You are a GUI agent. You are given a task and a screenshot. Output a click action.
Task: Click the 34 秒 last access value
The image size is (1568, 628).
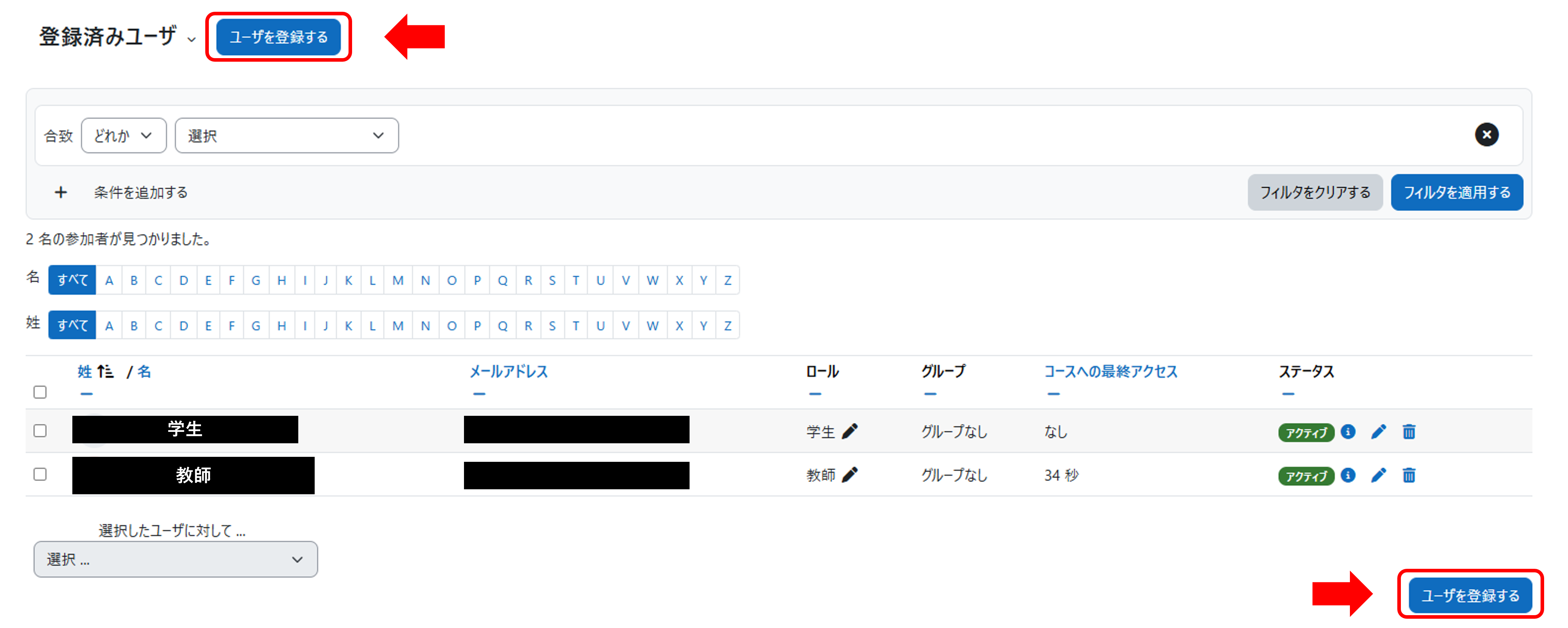click(1061, 475)
